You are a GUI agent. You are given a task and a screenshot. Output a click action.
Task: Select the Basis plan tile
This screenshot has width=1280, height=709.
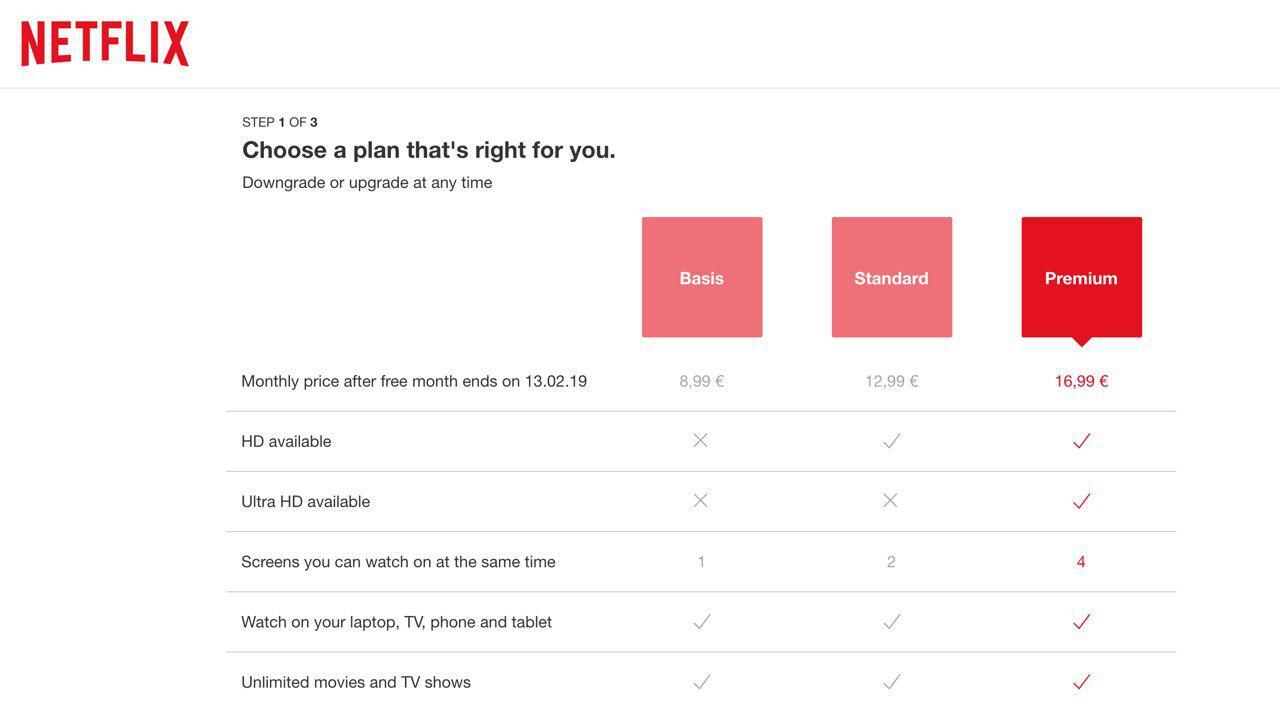(702, 277)
